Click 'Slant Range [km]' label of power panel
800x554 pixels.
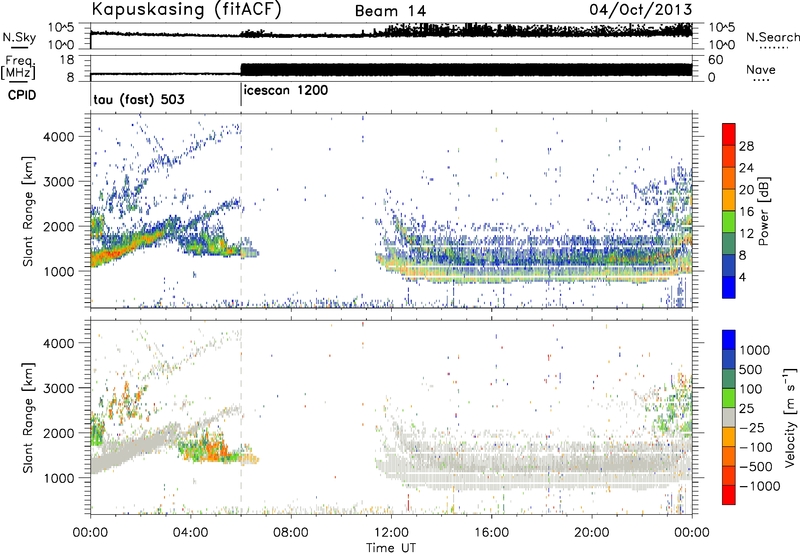pyautogui.click(x=28, y=211)
